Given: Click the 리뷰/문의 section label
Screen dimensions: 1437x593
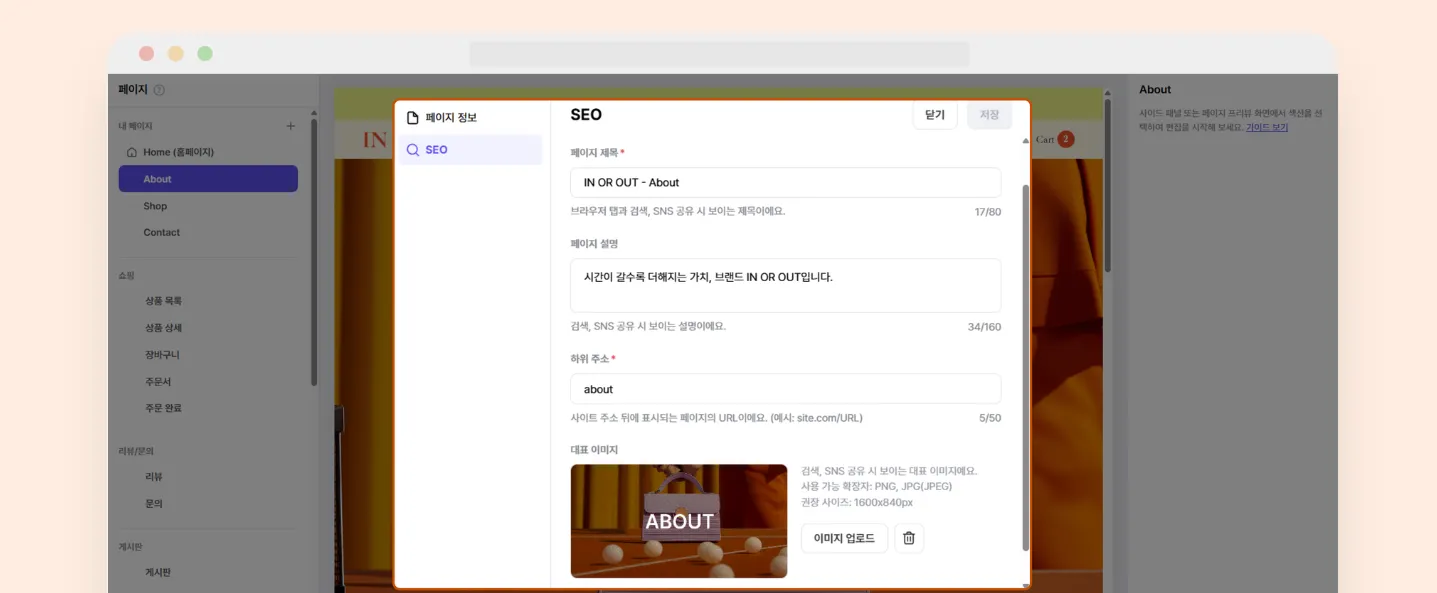Looking at the screenshot, I should 136,451.
